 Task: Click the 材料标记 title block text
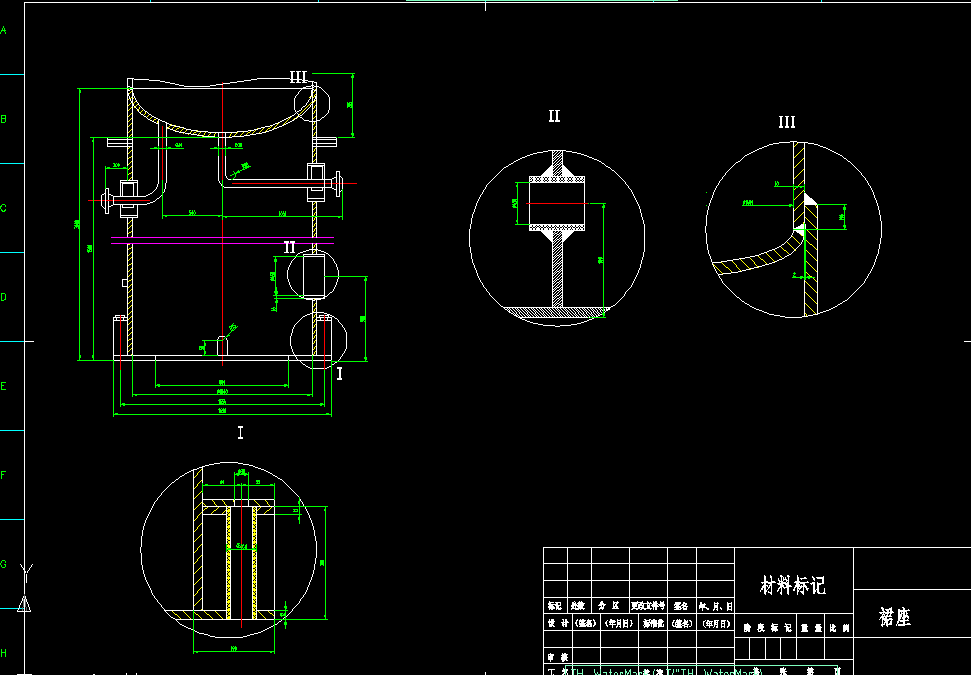click(793, 585)
